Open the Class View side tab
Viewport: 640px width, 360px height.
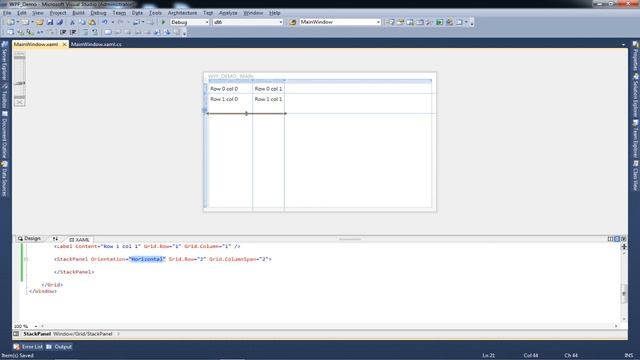coord(636,175)
